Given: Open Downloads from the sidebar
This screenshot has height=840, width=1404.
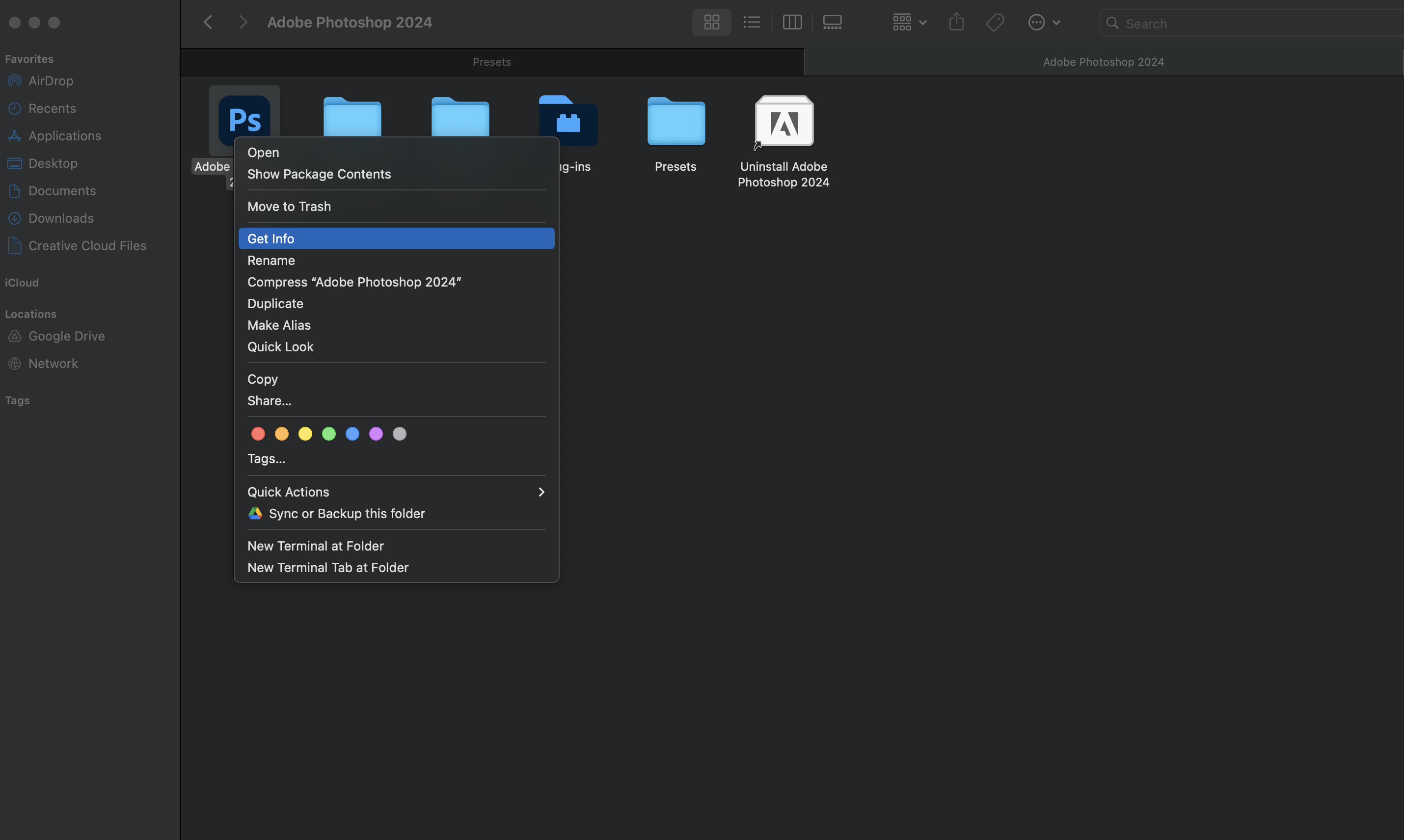Looking at the screenshot, I should coord(60,218).
